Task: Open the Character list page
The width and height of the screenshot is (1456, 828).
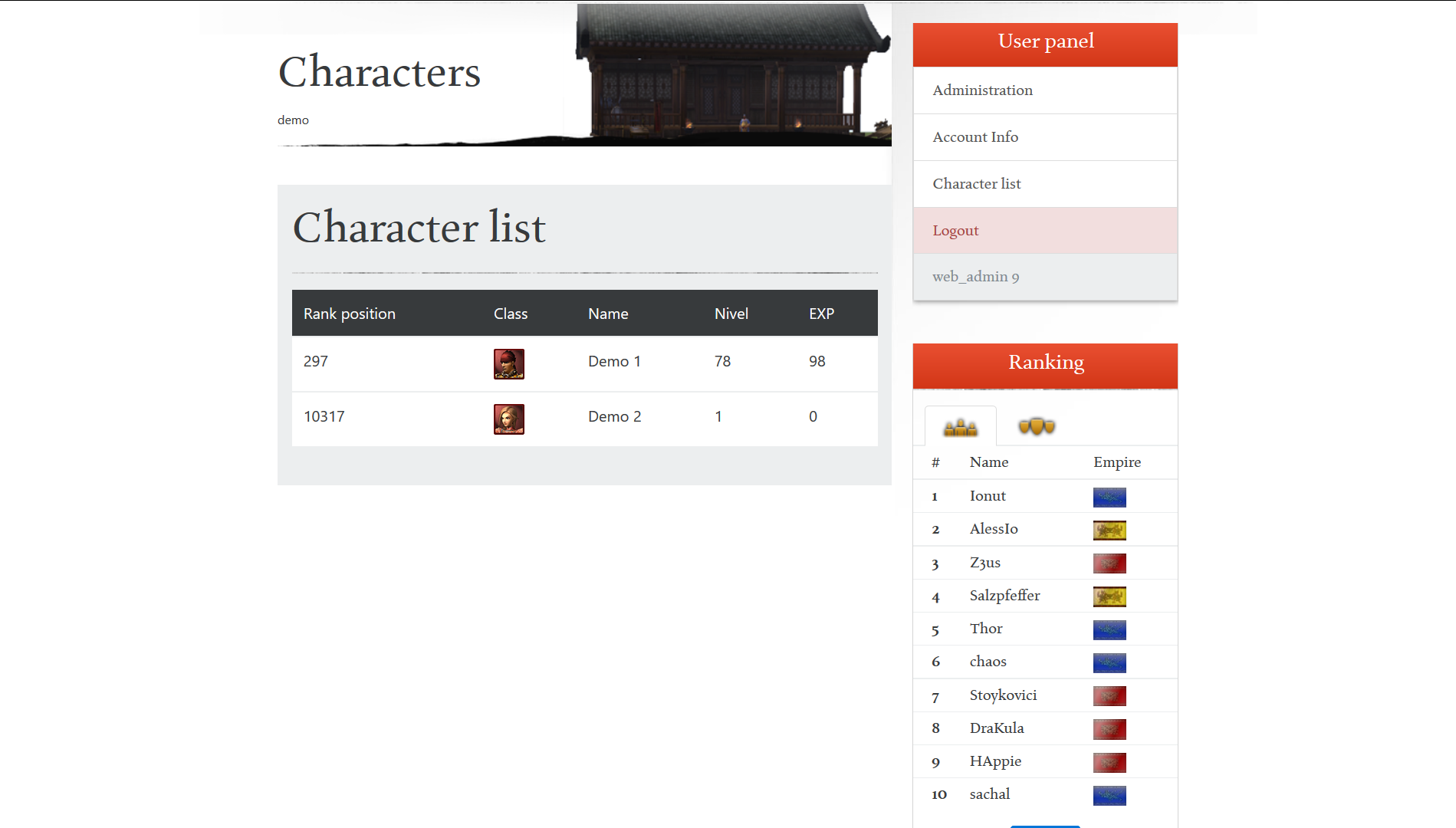Action: tap(976, 184)
